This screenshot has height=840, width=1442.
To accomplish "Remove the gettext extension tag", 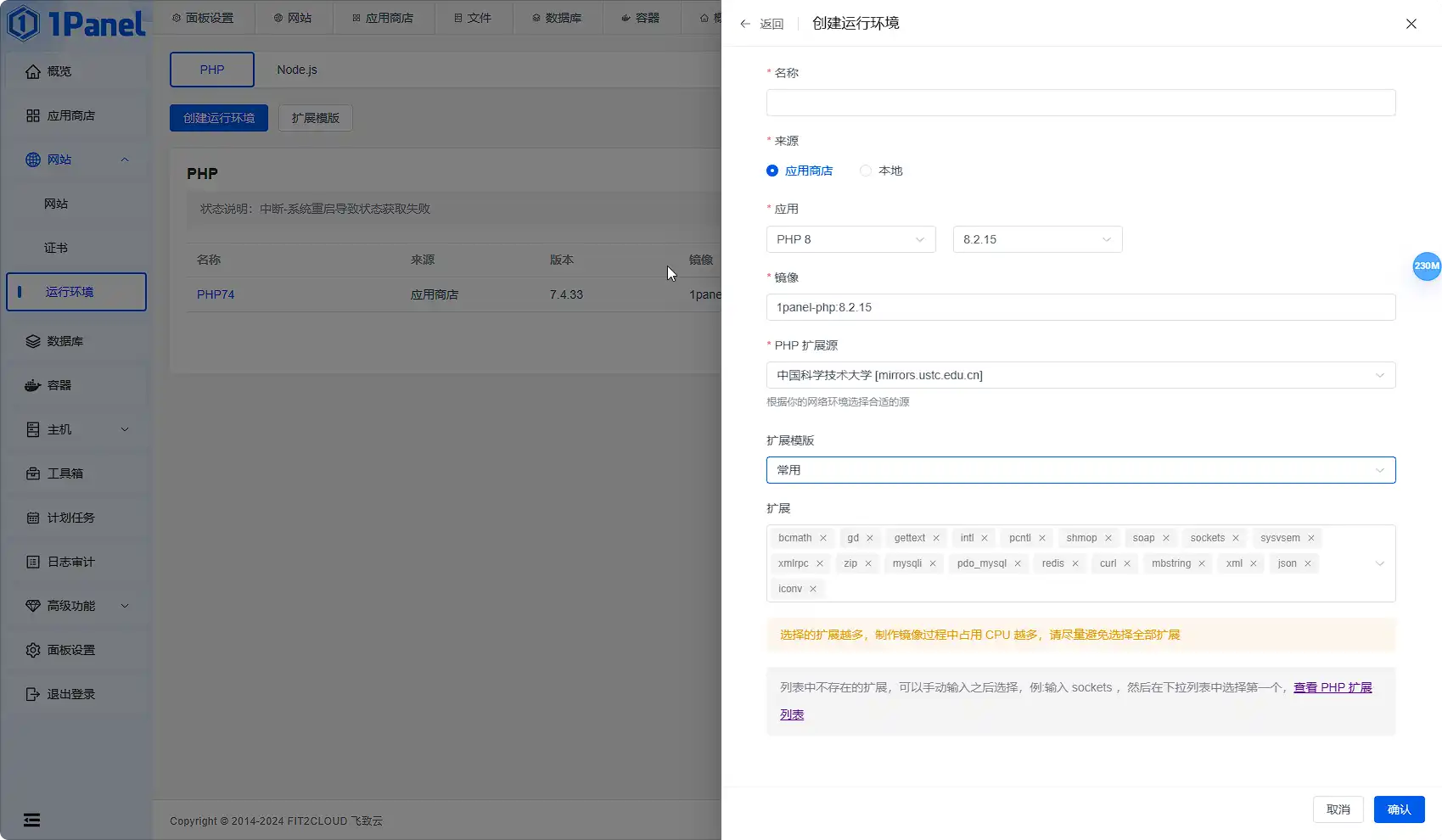I will [x=936, y=538].
